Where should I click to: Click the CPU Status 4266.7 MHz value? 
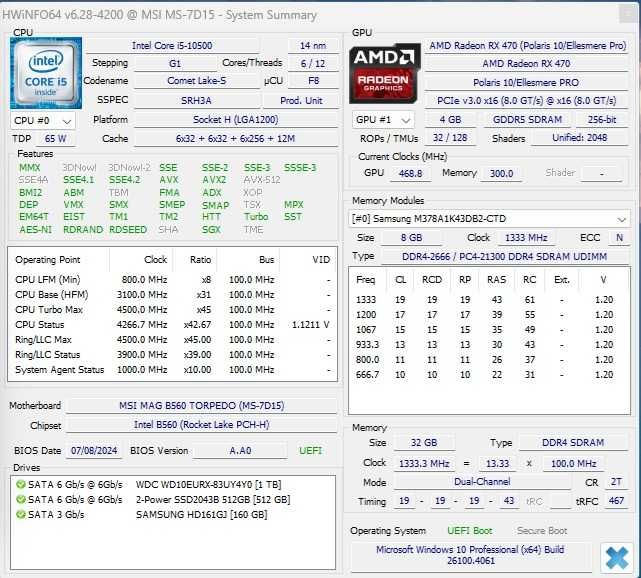coord(142,325)
